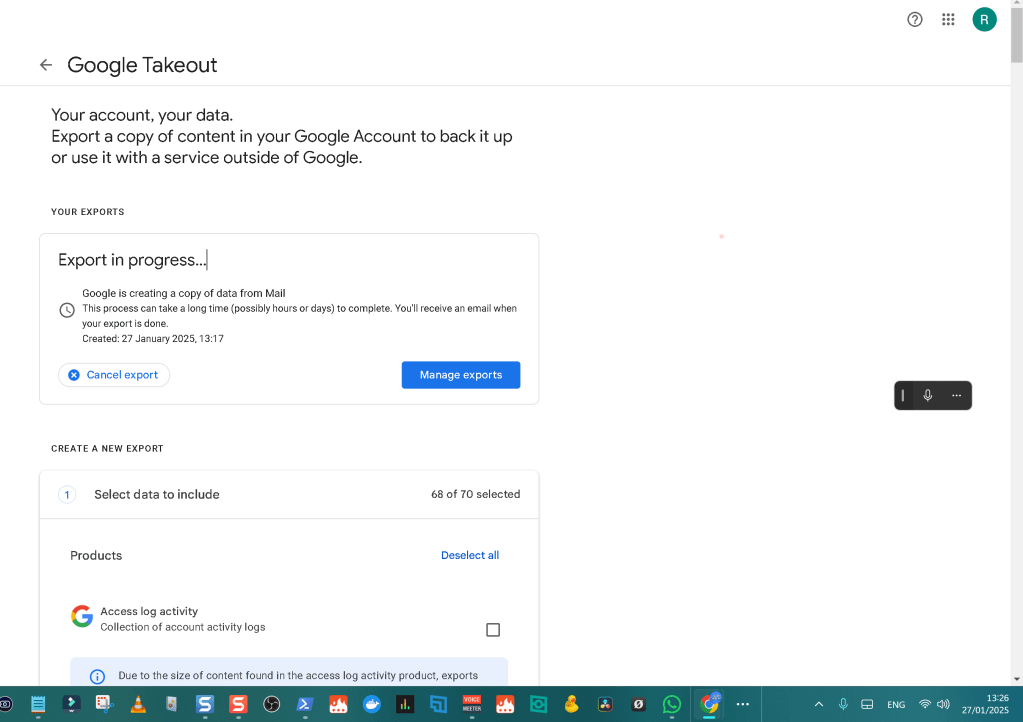Click the volume speaker tray icon
Viewport: 1023px width, 722px height.
(x=943, y=704)
